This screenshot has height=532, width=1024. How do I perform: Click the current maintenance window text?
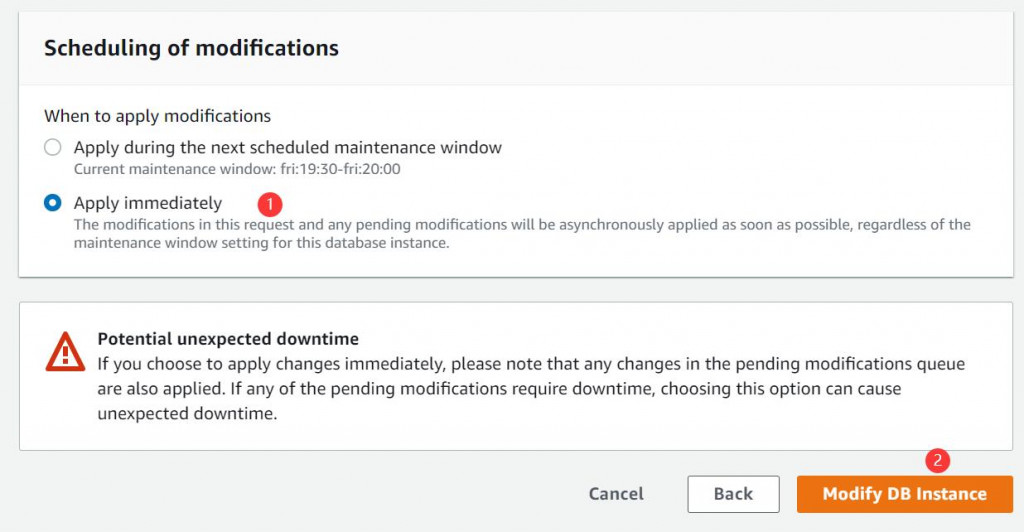point(237,169)
